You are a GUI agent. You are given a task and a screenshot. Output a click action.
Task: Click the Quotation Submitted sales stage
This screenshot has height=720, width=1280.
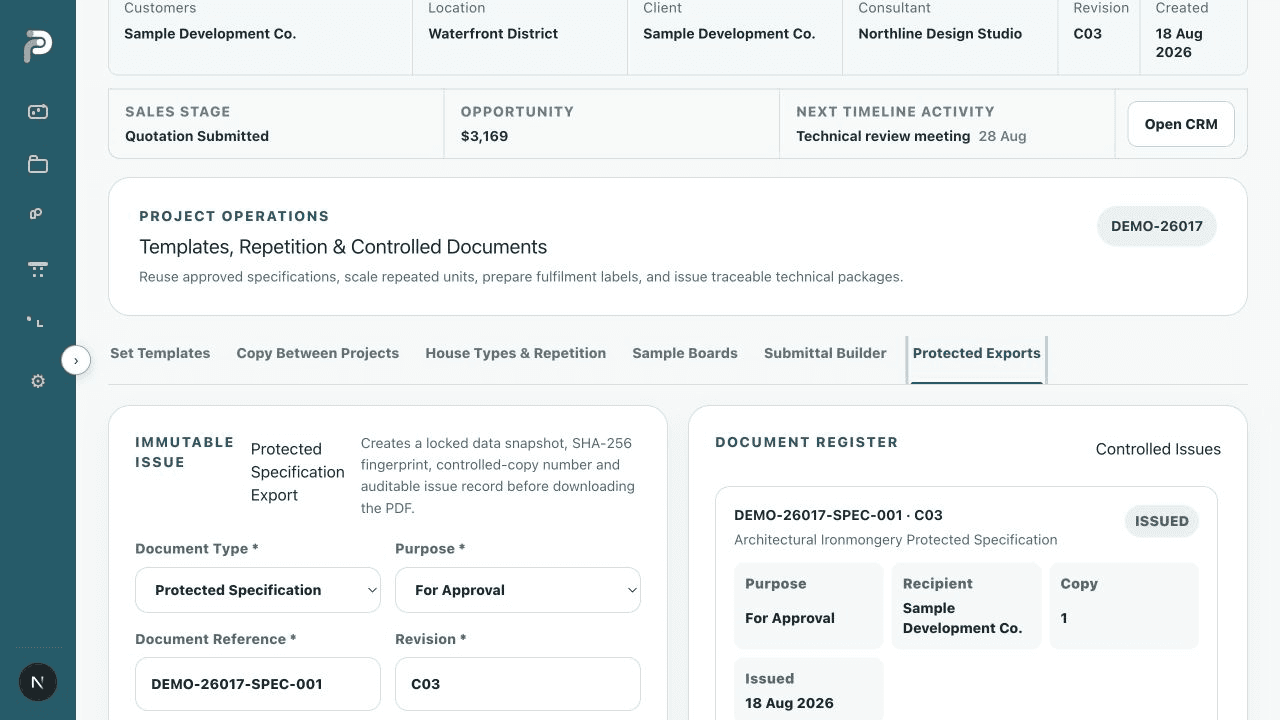tap(197, 136)
